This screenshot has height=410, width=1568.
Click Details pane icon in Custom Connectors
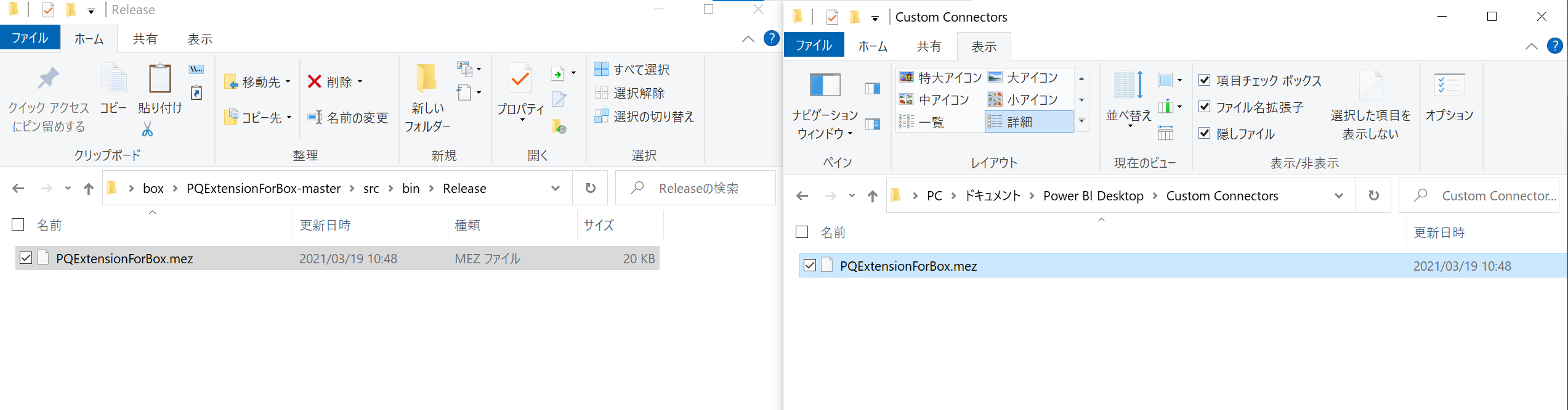pyautogui.click(x=873, y=124)
